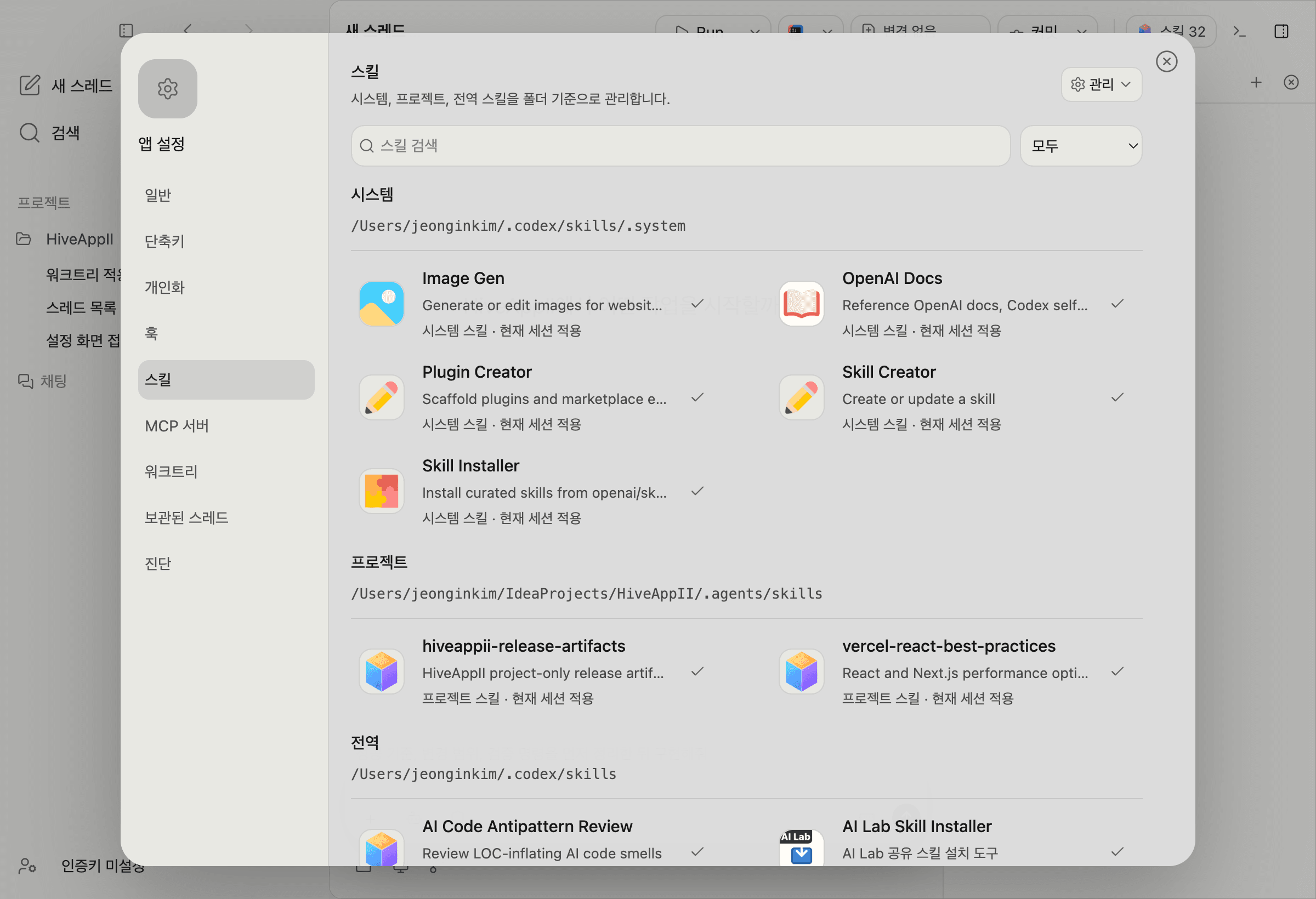Screen dimensions: 1316x899
Task: Click the chat bubbles icon in sidebar
Action: pyautogui.click(x=25, y=381)
